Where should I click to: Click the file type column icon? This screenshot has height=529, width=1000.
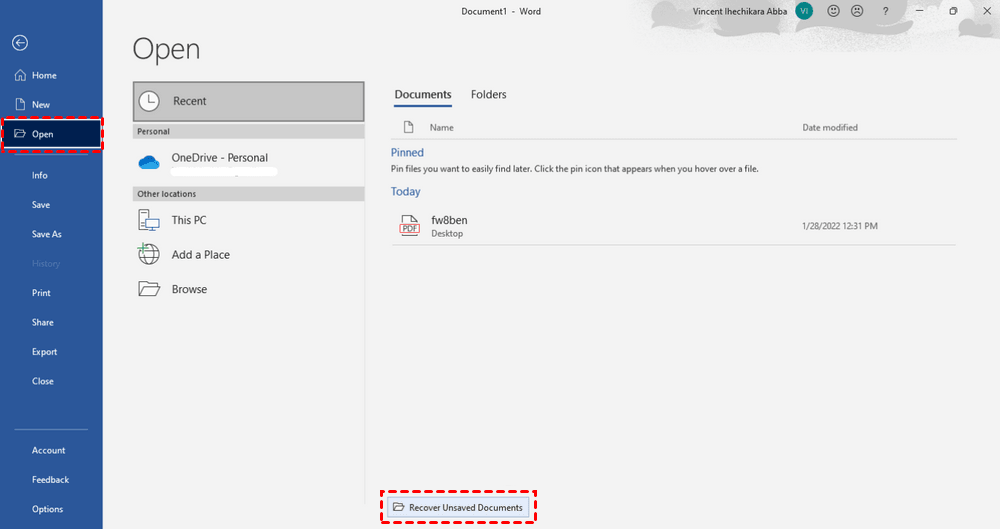pos(409,128)
